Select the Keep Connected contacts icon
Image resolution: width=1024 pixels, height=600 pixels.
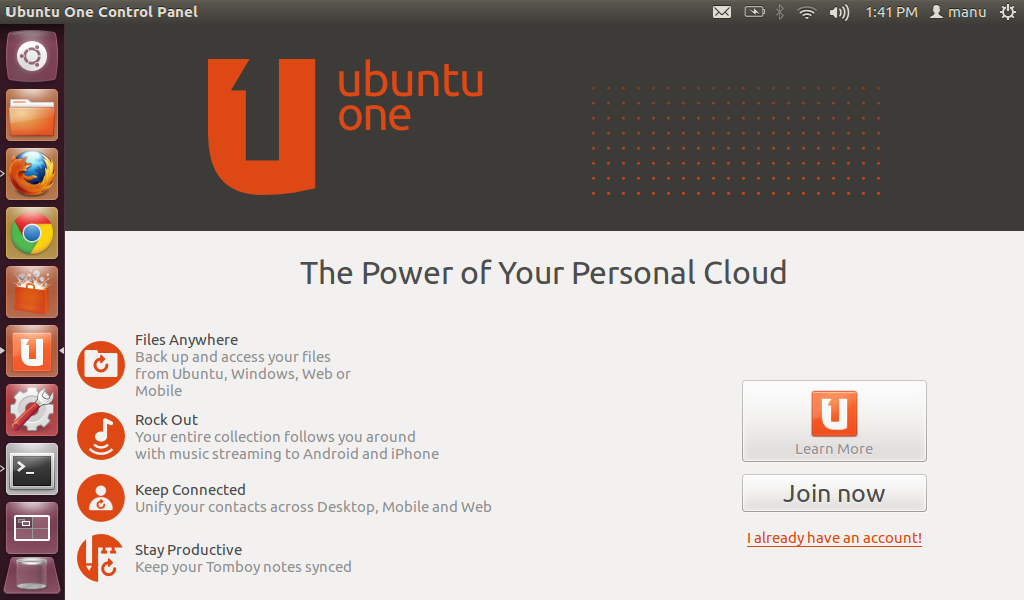click(x=100, y=497)
